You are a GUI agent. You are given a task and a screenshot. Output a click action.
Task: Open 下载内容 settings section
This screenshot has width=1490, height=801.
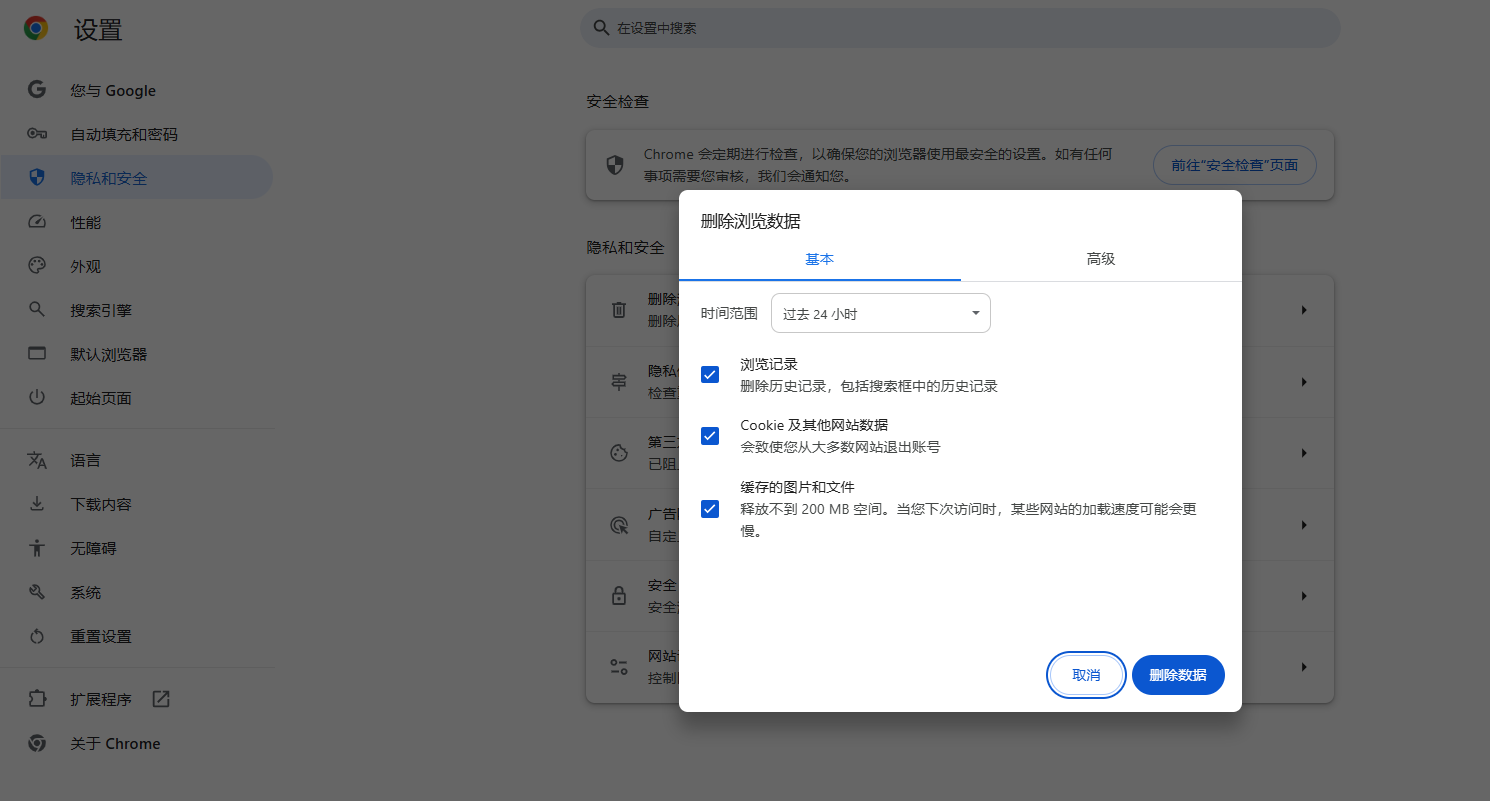point(136,504)
